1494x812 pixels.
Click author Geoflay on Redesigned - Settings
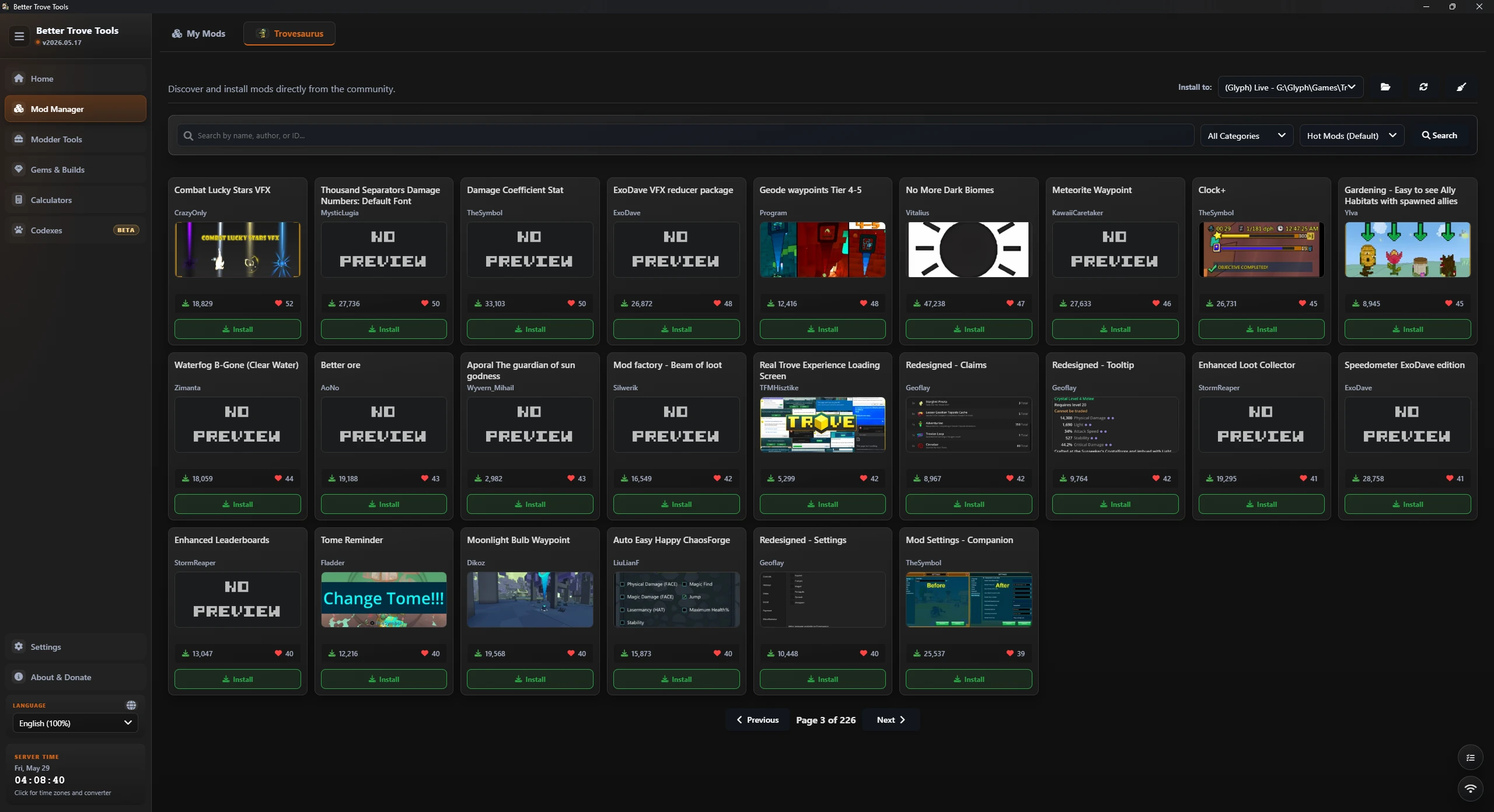click(x=772, y=562)
